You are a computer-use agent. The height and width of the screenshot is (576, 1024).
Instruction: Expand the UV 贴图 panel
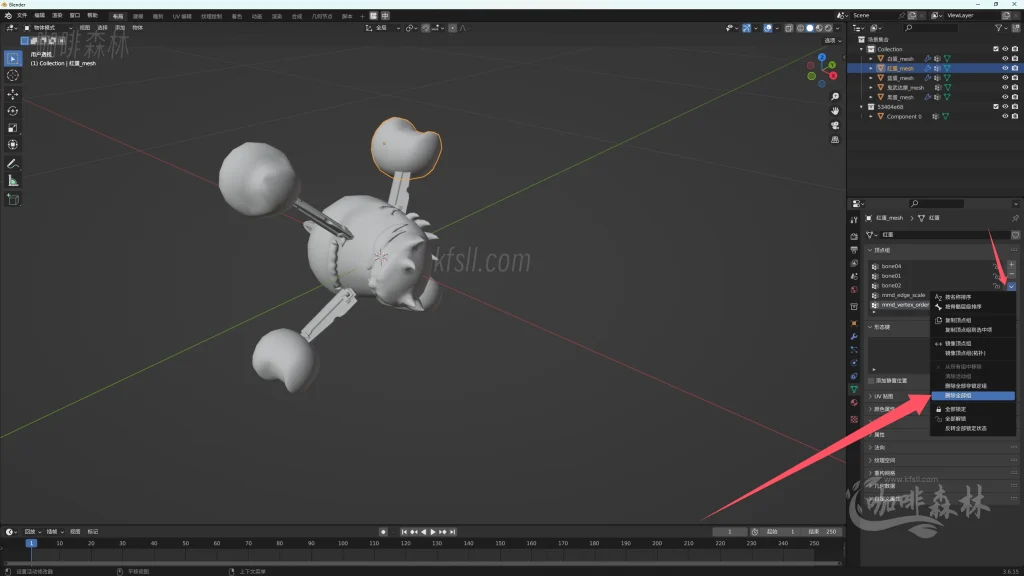pos(870,396)
